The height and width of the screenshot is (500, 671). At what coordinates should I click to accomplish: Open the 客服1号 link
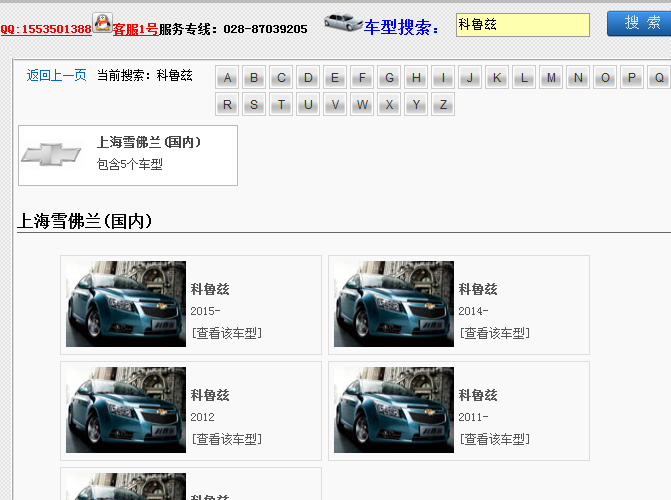135,29
